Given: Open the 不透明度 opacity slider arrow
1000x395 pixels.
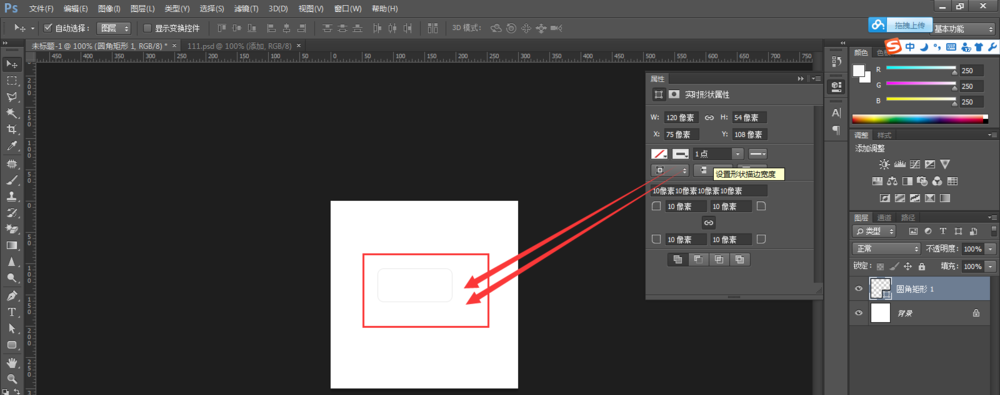Looking at the screenshot, I should tap(990, 249).
